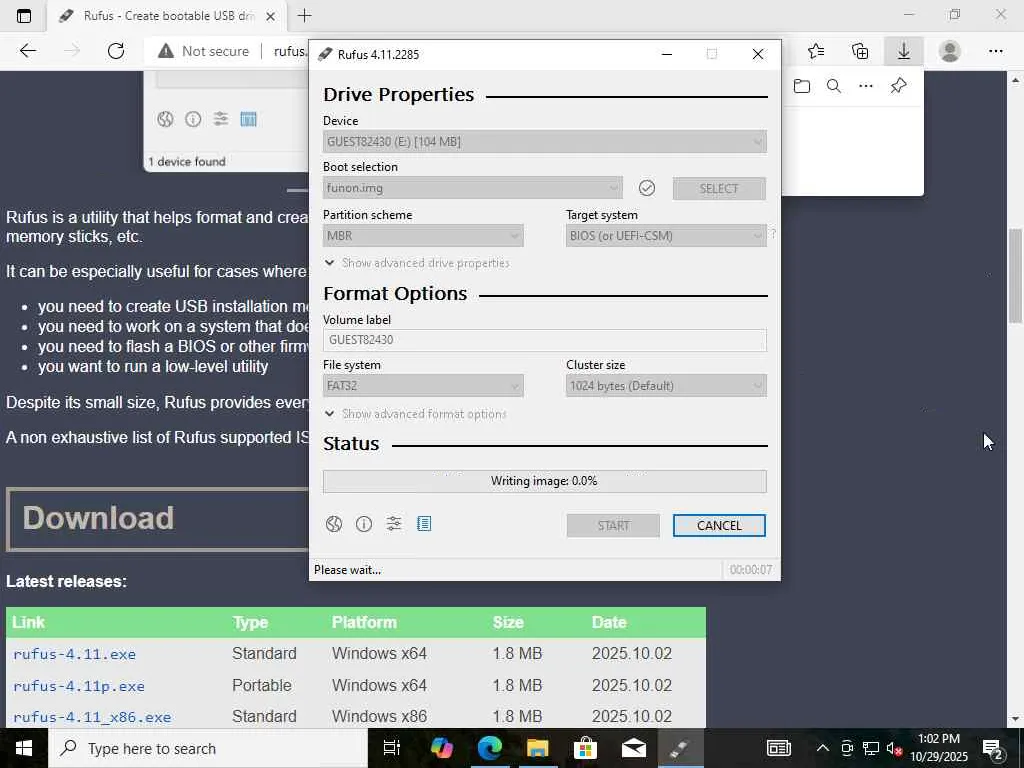Go back in Edge browser

tap(27, 51)
